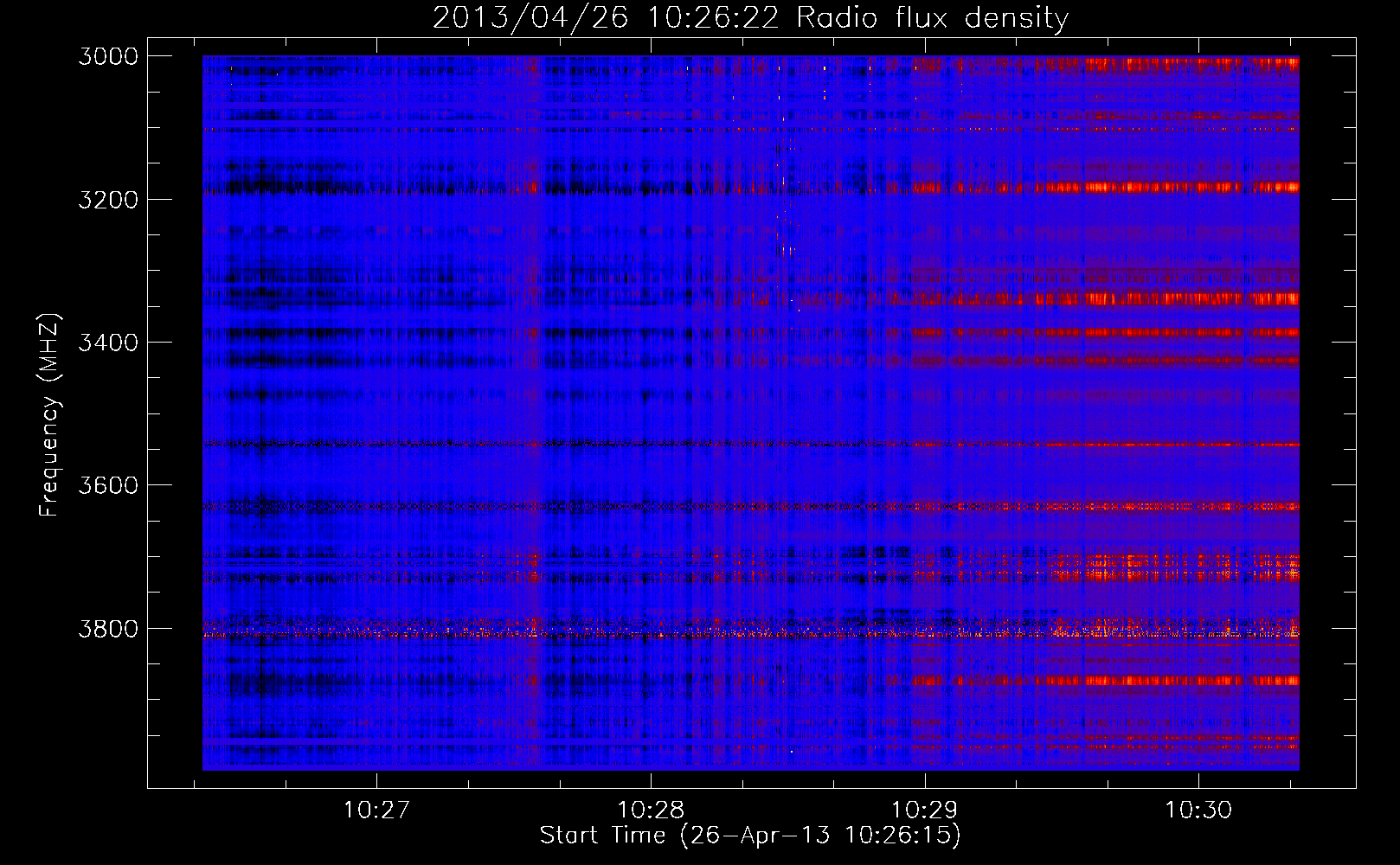The image size is (1400, 865).
Task: Click the '3400' frequency axis label
Action: [108, 343]
